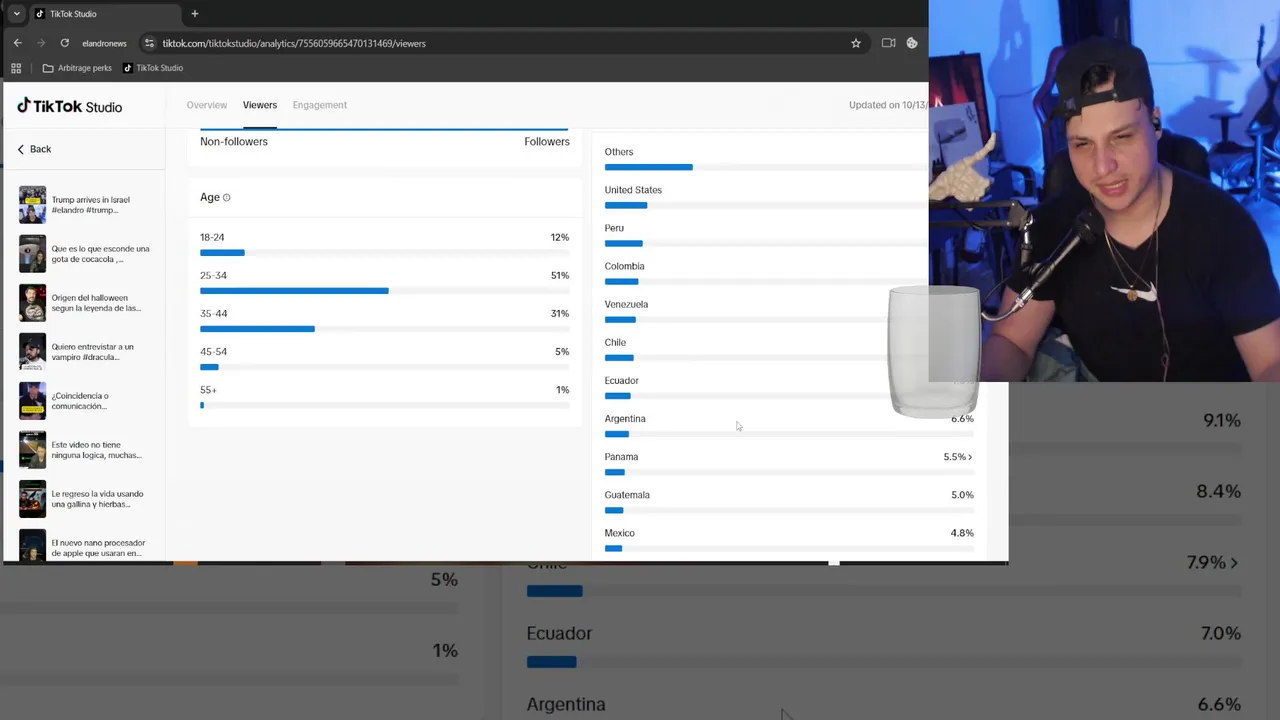Click the tiktok.com analytics URL field
Viewport: 1280px width, 720px height.
pyautogui.click(x=294, y=43)
